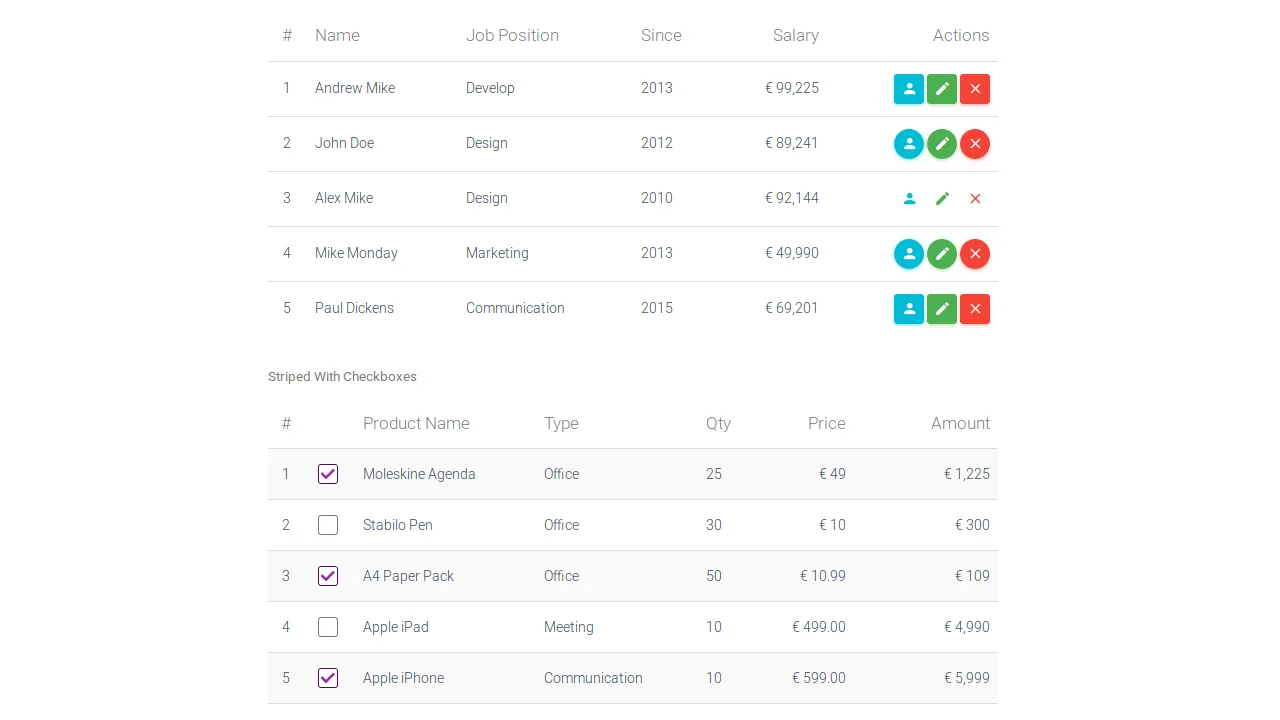Open Paul Dickens' profile icon
Image resolution: width=1280 pixels, height=720 pixels.
909,309
